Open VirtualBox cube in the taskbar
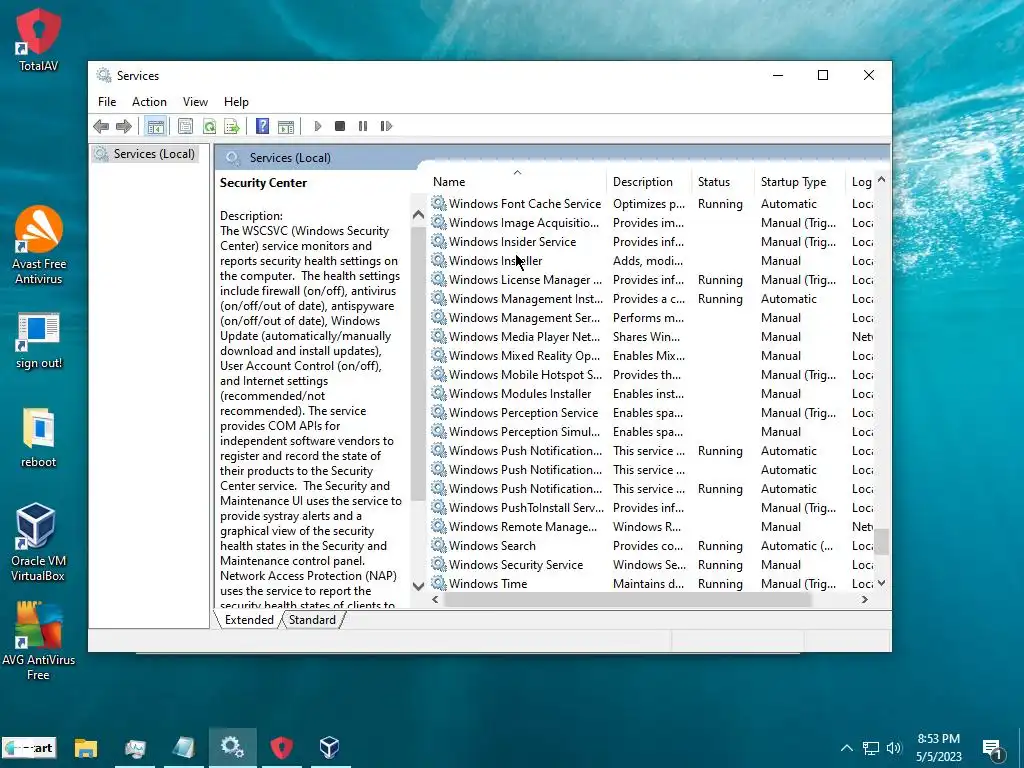 pyautogui.click(x=329, y=747)
